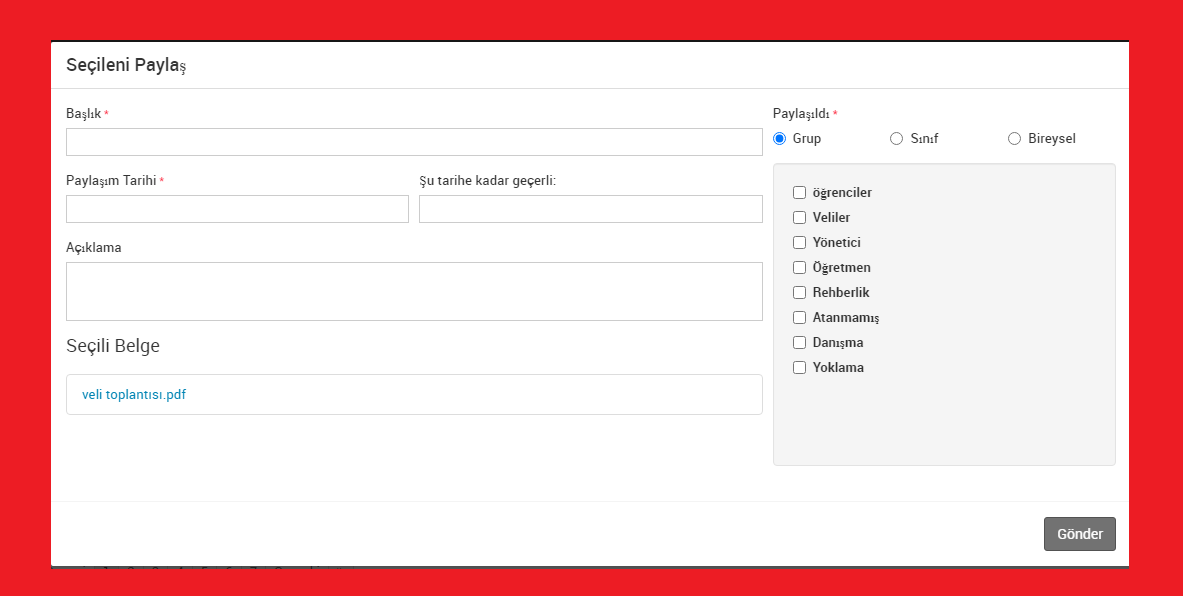Viewport: 1183px width, 596px height.
Task: Switch sharing to Bireysel
Action: tap(1014, 139)
